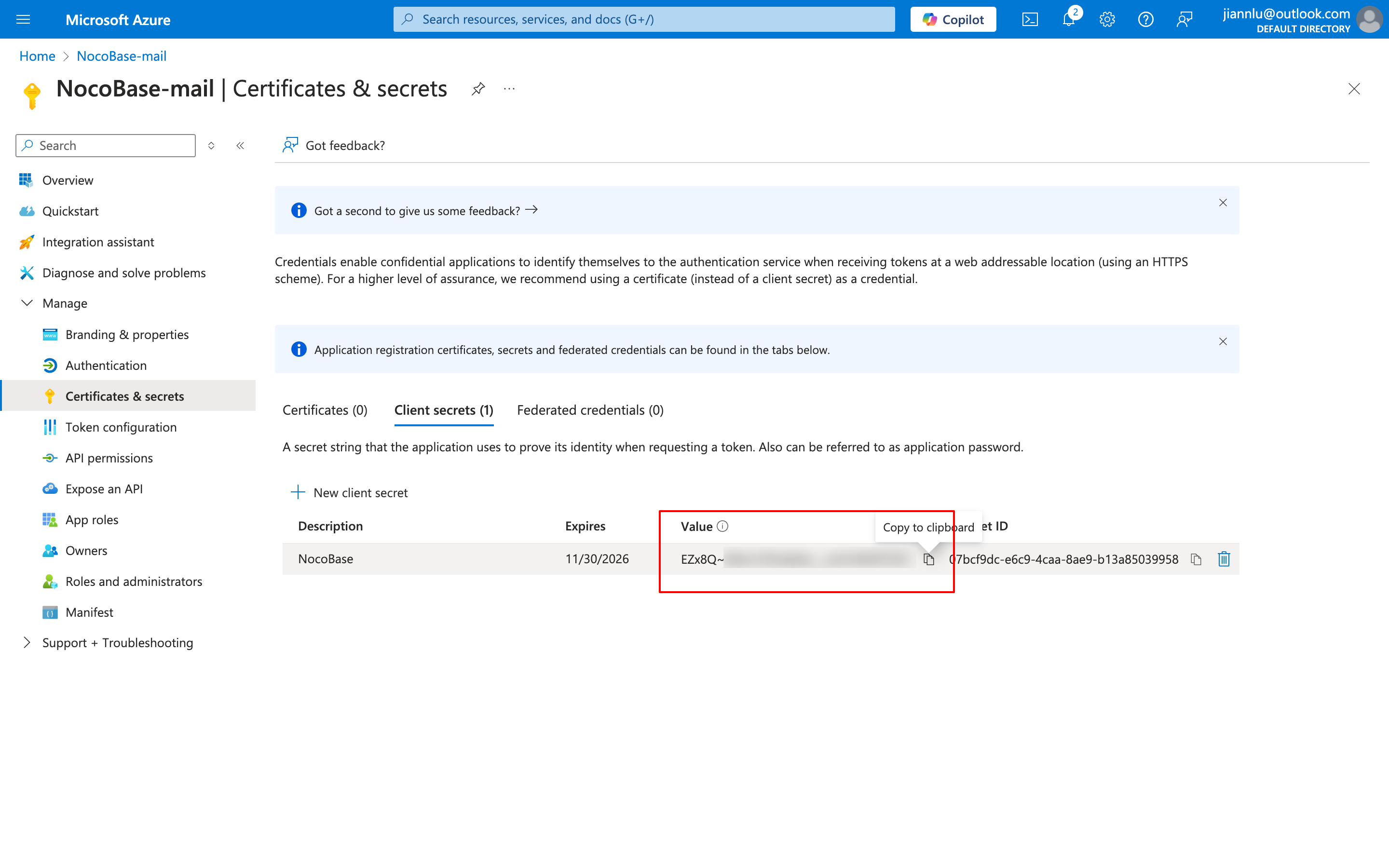Image resolution: width=1389 pixels, height=868 pixels.
Task: Open Cloud Shell from top bar
Action: point(1030,19)
